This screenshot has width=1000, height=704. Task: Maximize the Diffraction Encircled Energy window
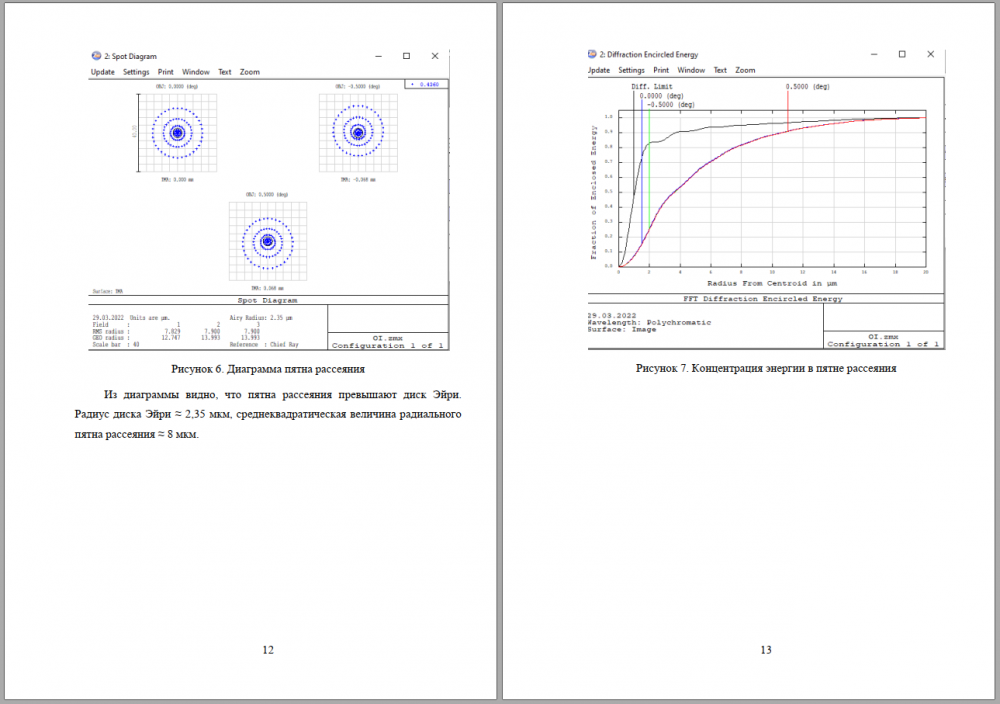(902, 54)
